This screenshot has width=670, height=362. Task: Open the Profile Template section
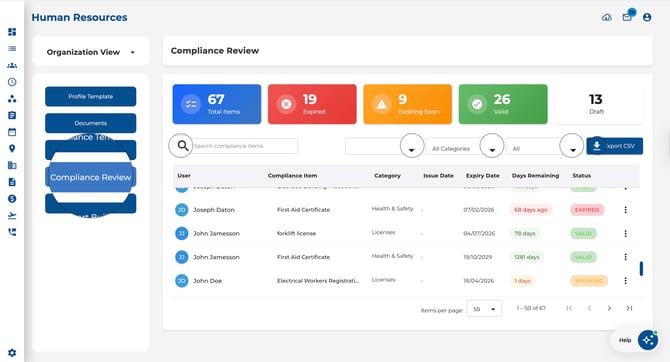pos(91,97)
